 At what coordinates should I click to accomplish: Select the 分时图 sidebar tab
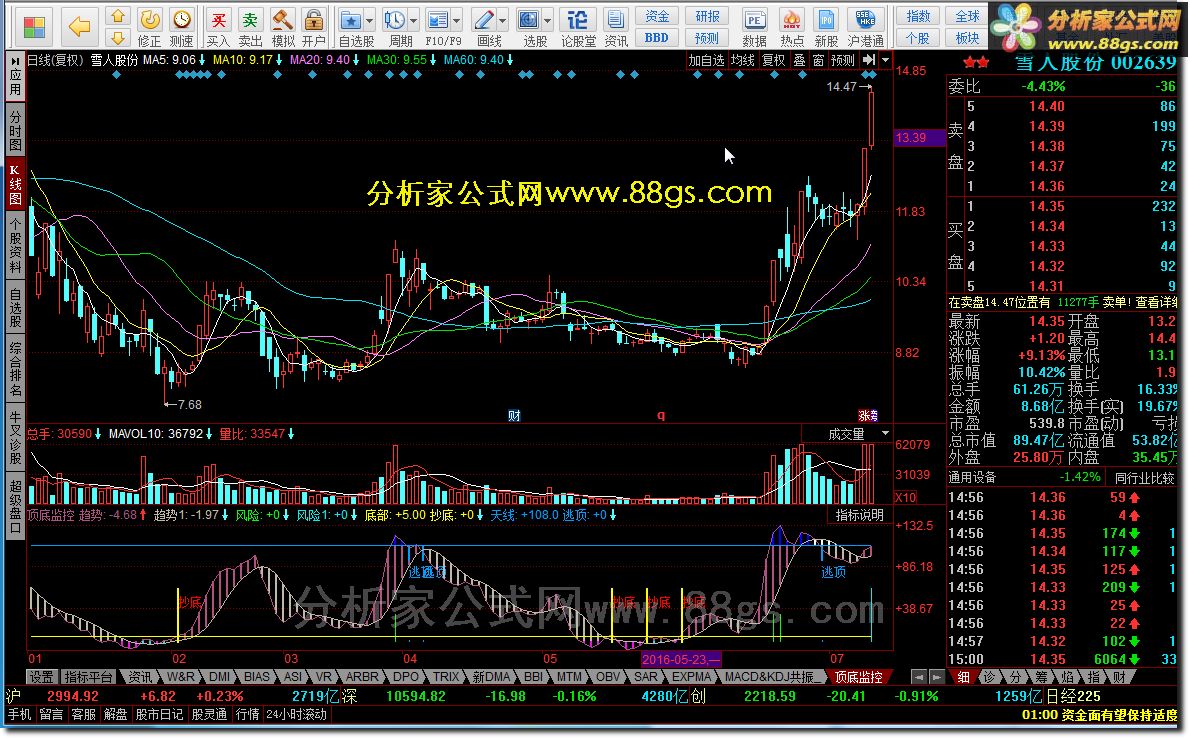pos(15,130)
